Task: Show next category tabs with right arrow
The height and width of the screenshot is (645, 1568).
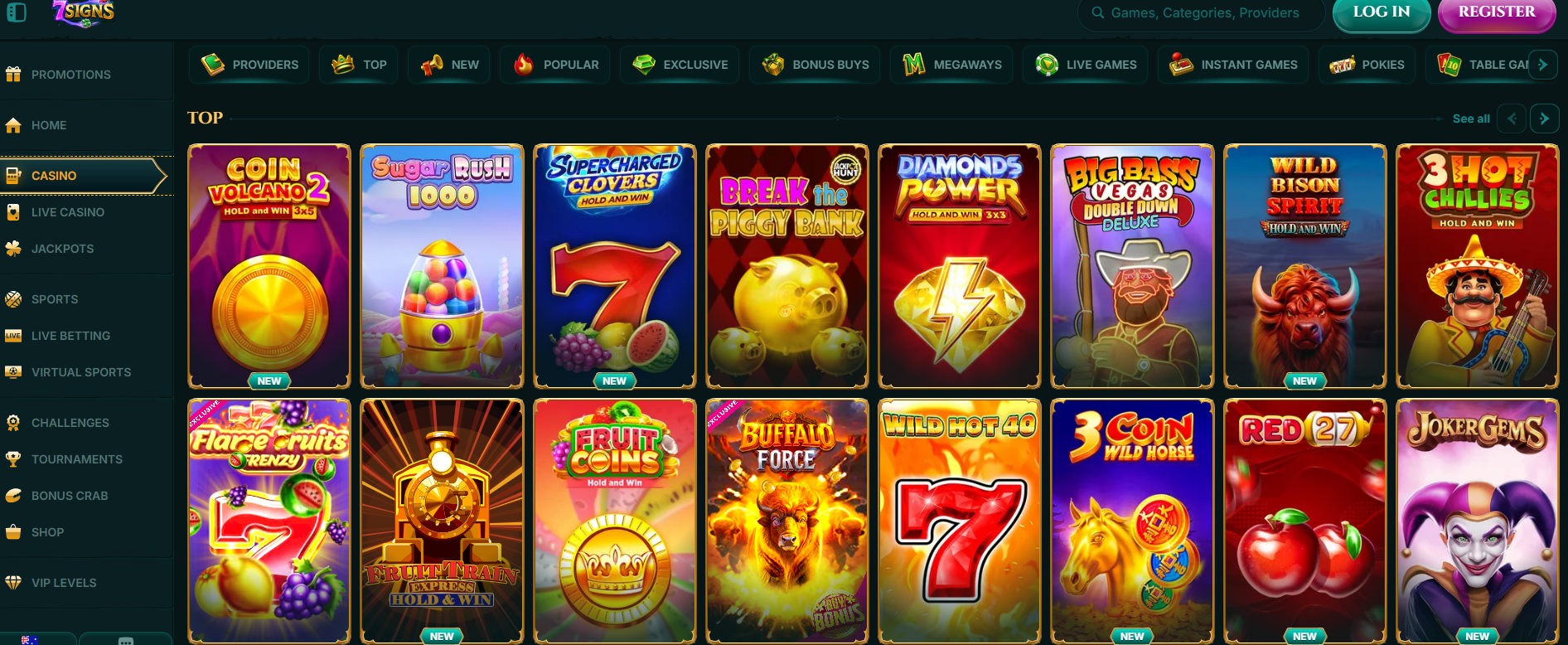Action: (x=1542, y=64)
